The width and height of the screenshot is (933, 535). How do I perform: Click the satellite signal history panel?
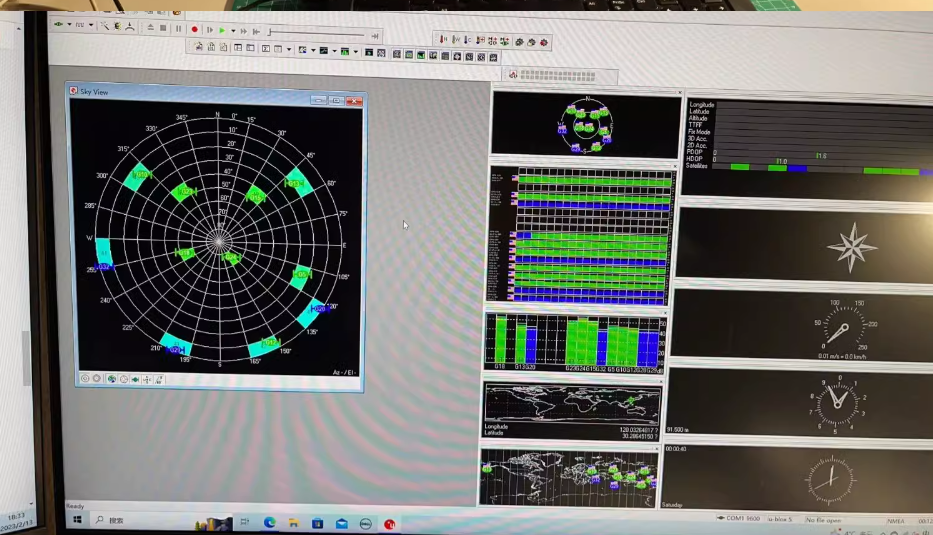click(580, 236)
